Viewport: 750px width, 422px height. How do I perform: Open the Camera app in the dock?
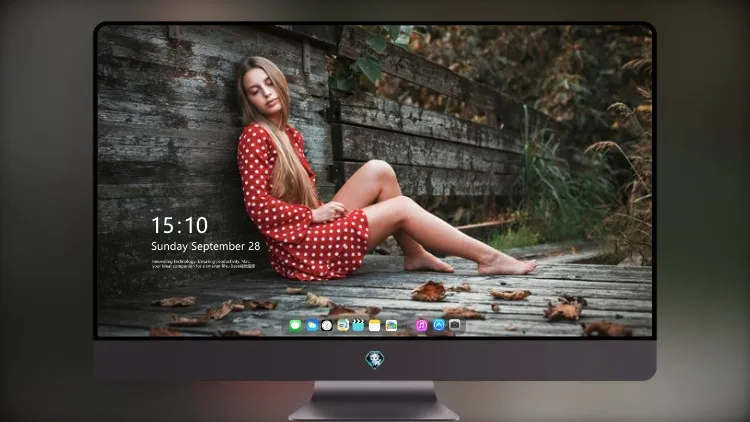point(455,325)
